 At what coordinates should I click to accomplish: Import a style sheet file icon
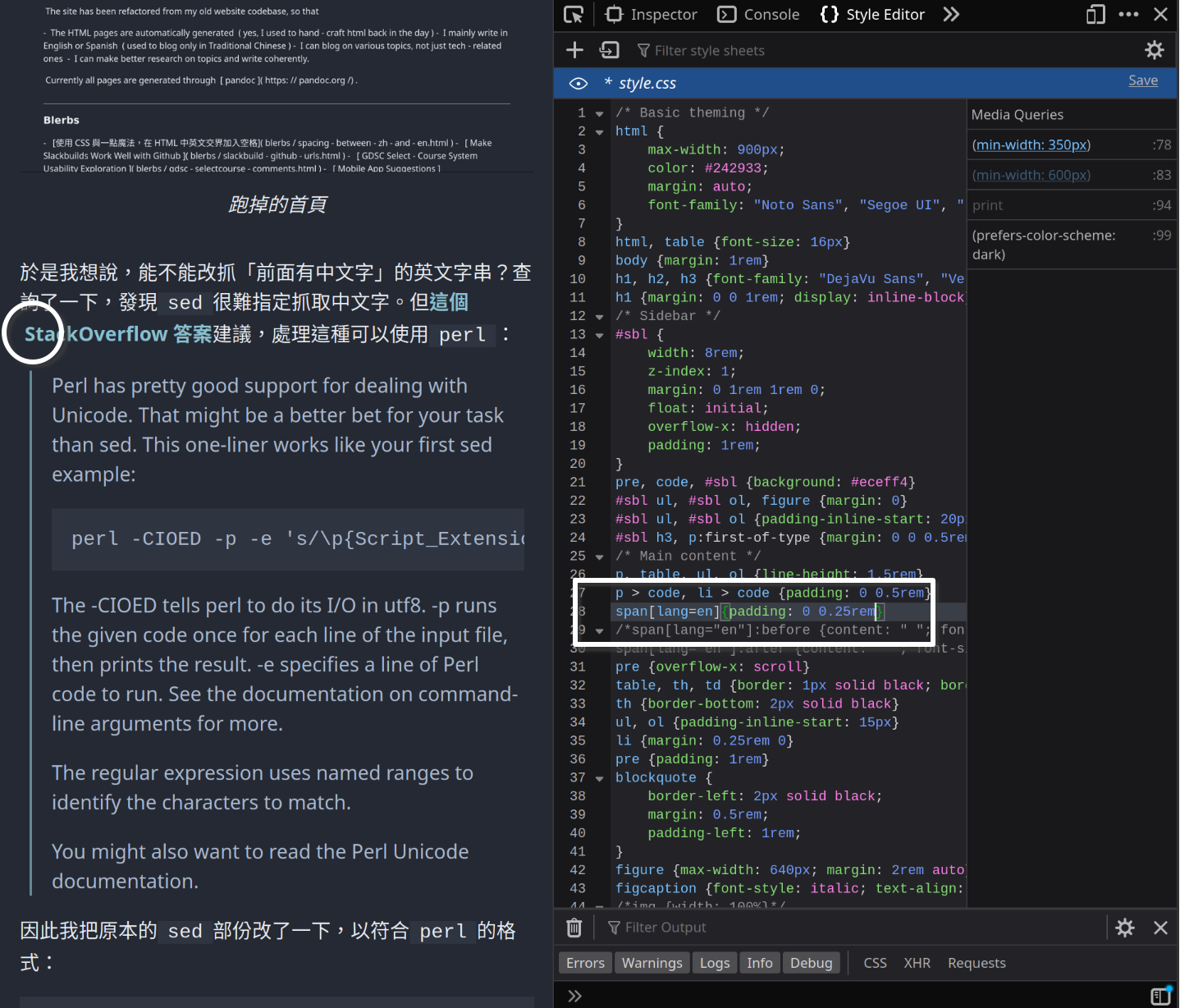610,50
